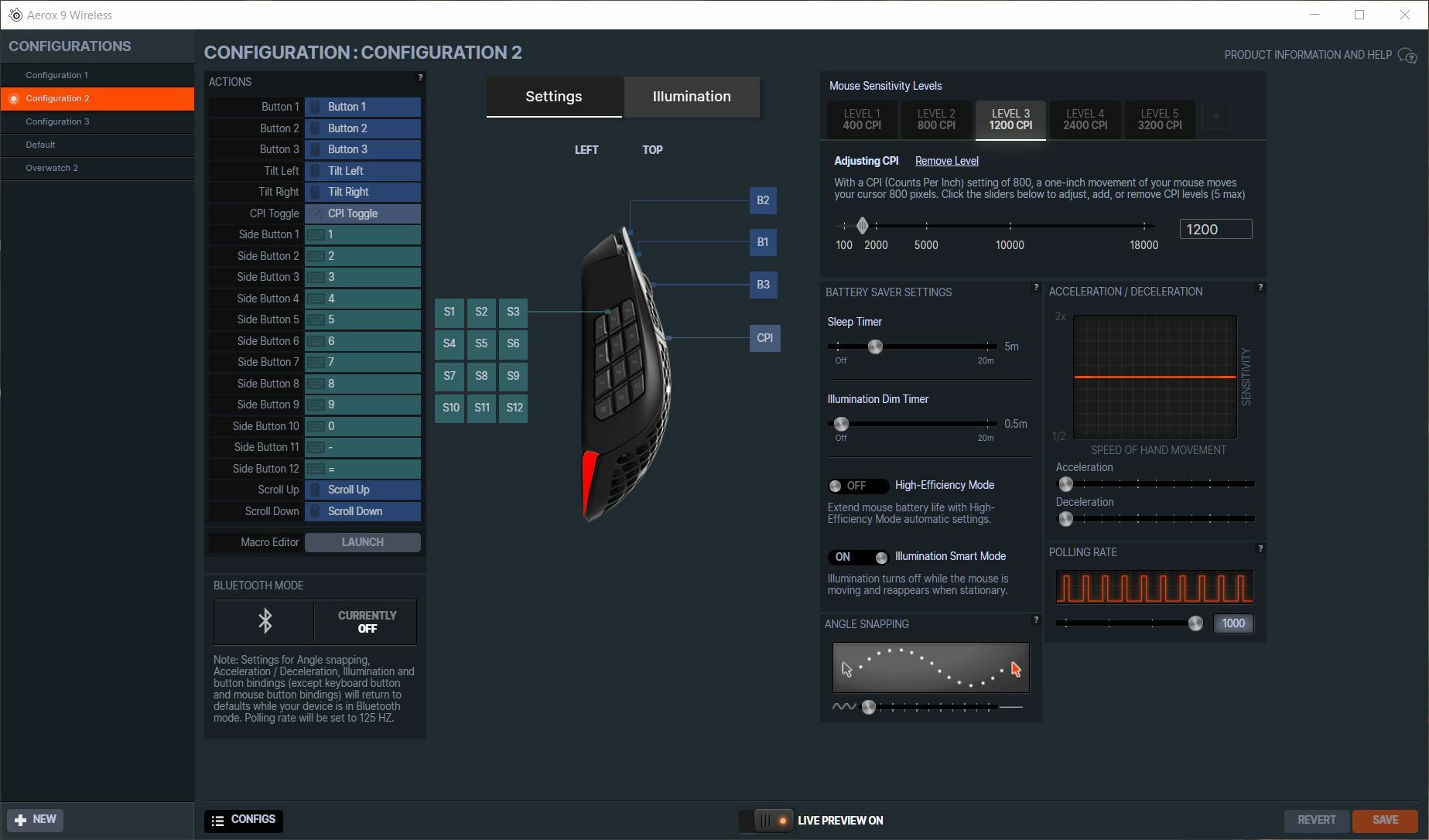Image resolution: width=1429 pixels, height=840 pixels.
Task: Click the CPI value field showing 1200
Action: 1215,229
